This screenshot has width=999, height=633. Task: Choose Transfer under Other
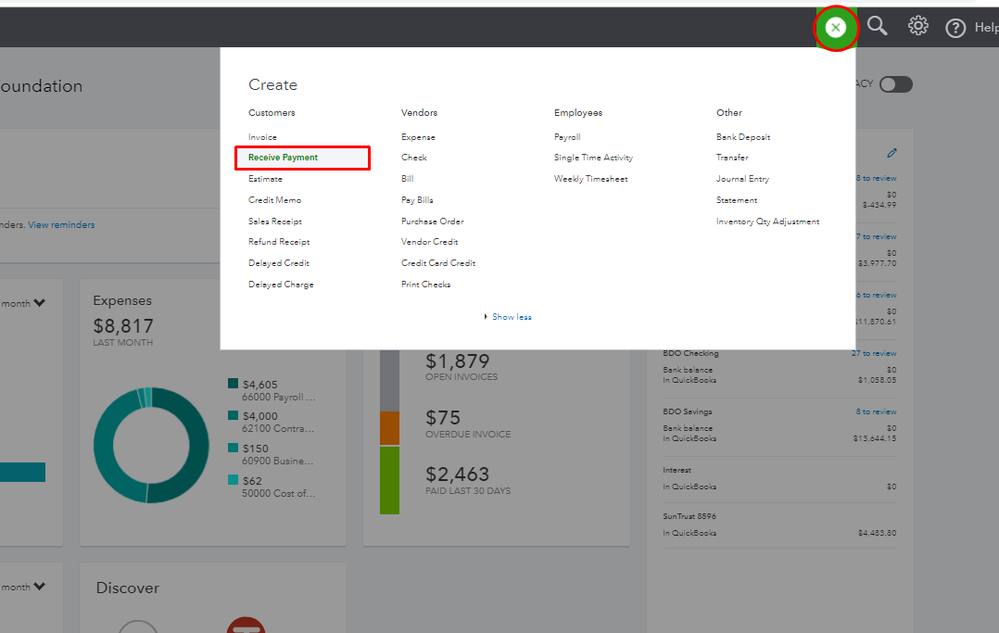[x=732, y=157]
